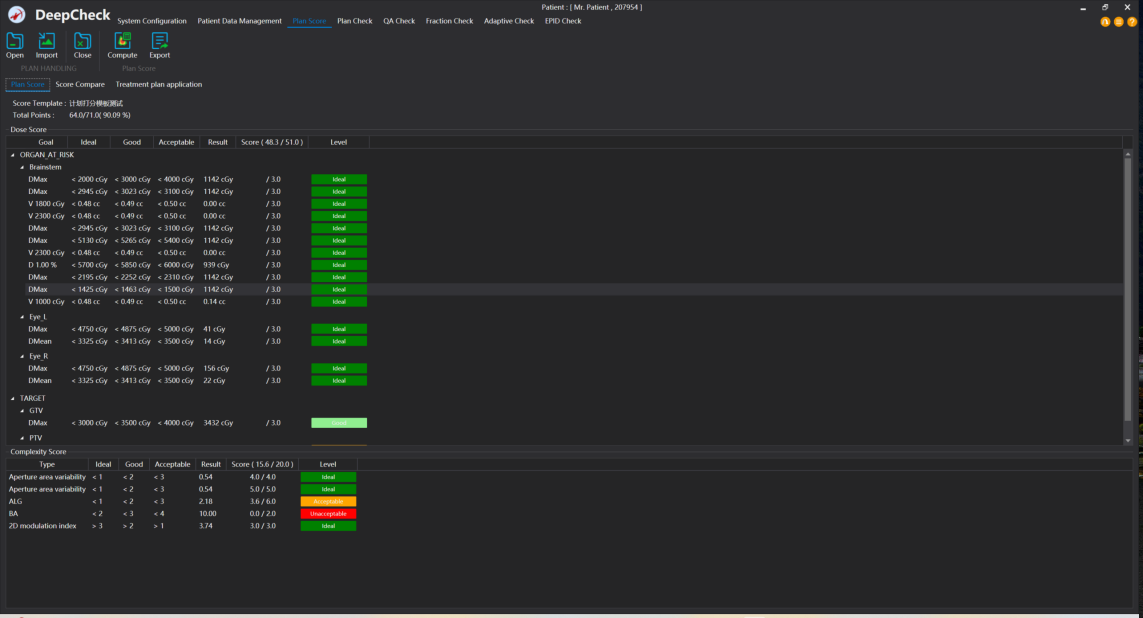Screen dimensions: 1143x618
Task: Click the orange menu list icon
Action: [x=1118, y=22]
